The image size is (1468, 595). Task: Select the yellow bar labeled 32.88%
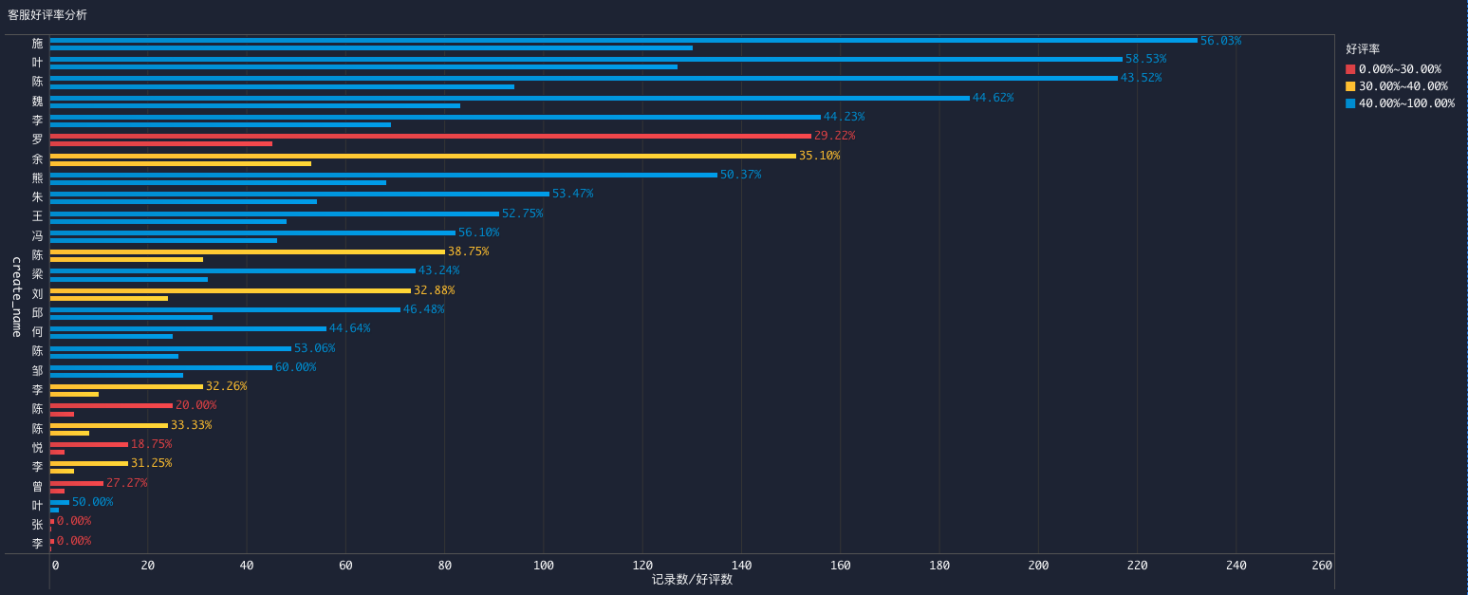pos(230,290)
